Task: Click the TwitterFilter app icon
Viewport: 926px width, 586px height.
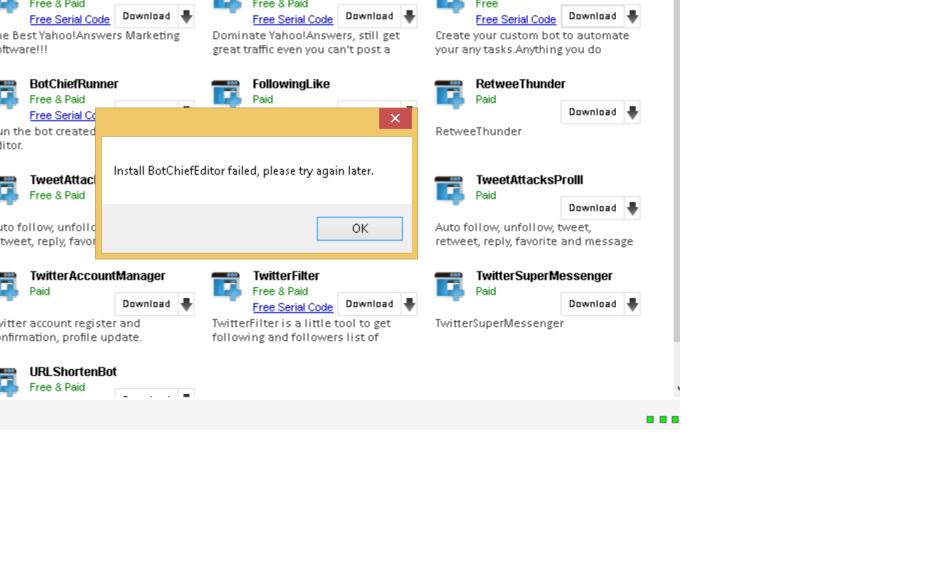Action: click(x=226, y=285)
